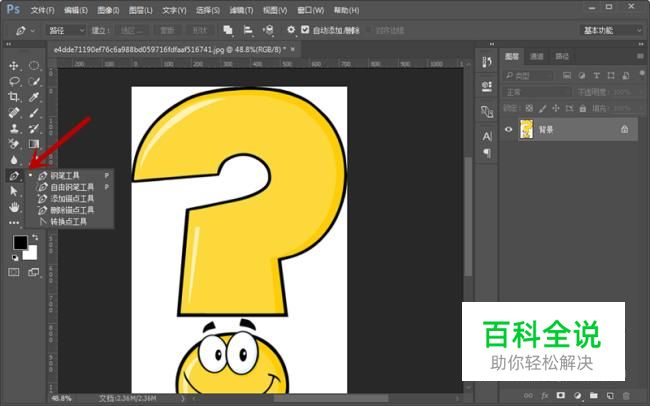
Task: Choose 自由钢笔工具 from the flyout menu
Action: pos(71,186)
